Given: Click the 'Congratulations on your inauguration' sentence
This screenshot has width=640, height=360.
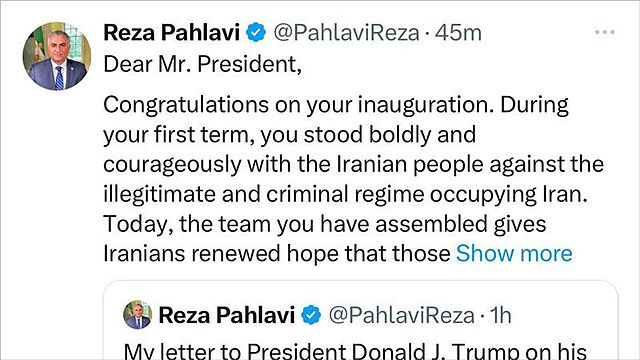Looking at the screenshot, I should (x=296, y=105).
